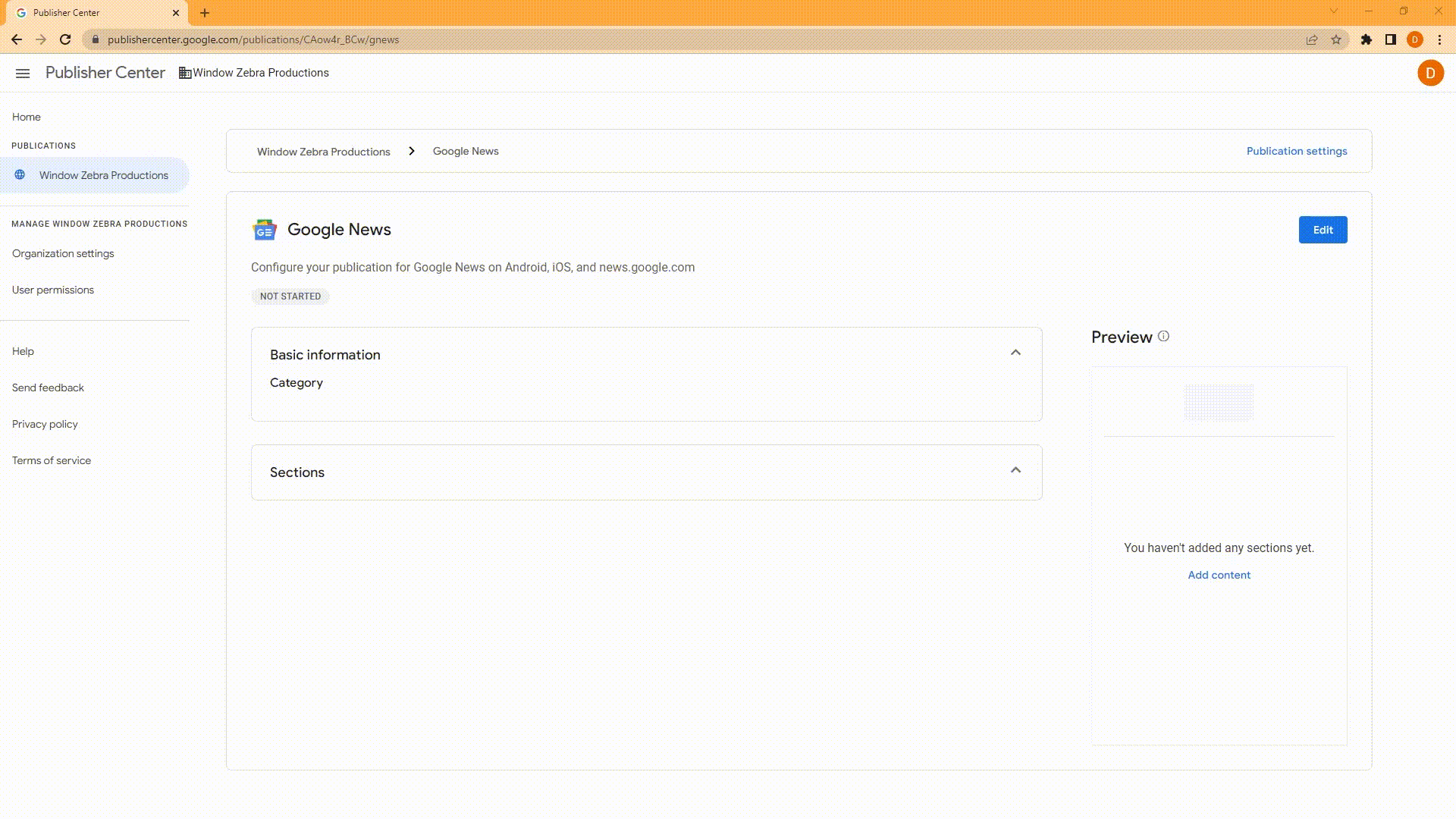Select the Category field under Basic information

click(296, 382)
